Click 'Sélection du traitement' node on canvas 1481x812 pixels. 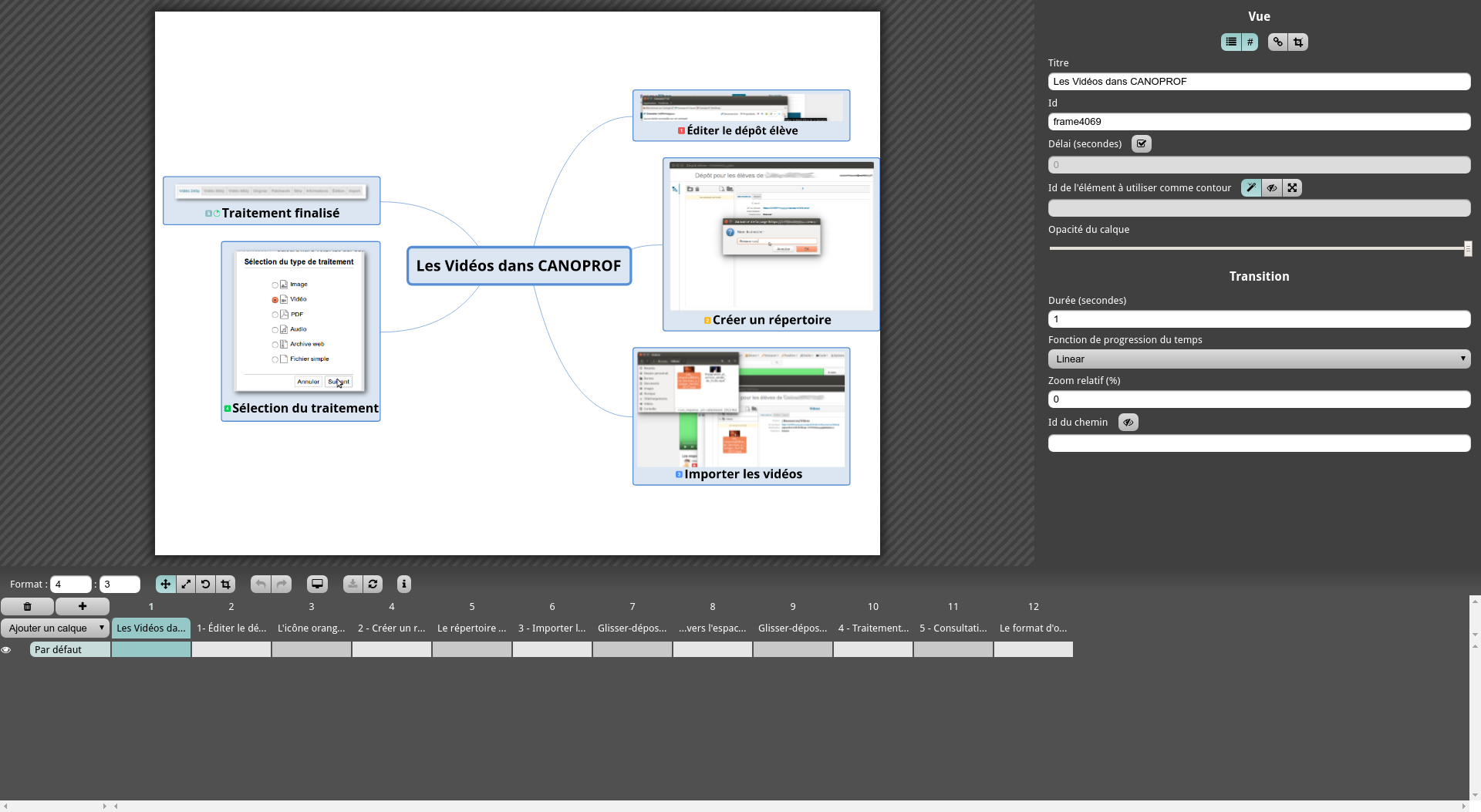(301, 332)
